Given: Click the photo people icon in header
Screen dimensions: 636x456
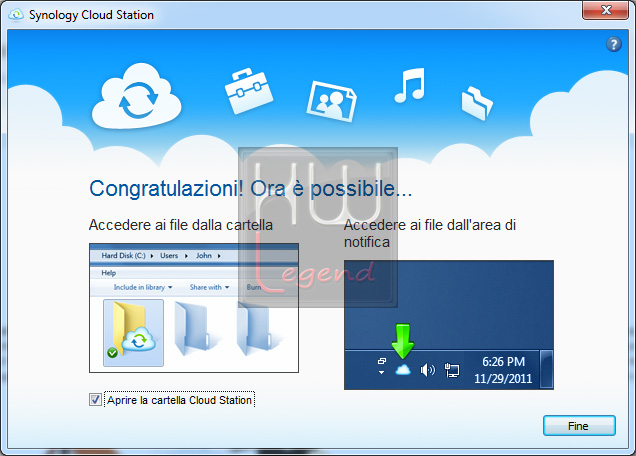Looking at the screenshot, I should [x=331, y=101].
